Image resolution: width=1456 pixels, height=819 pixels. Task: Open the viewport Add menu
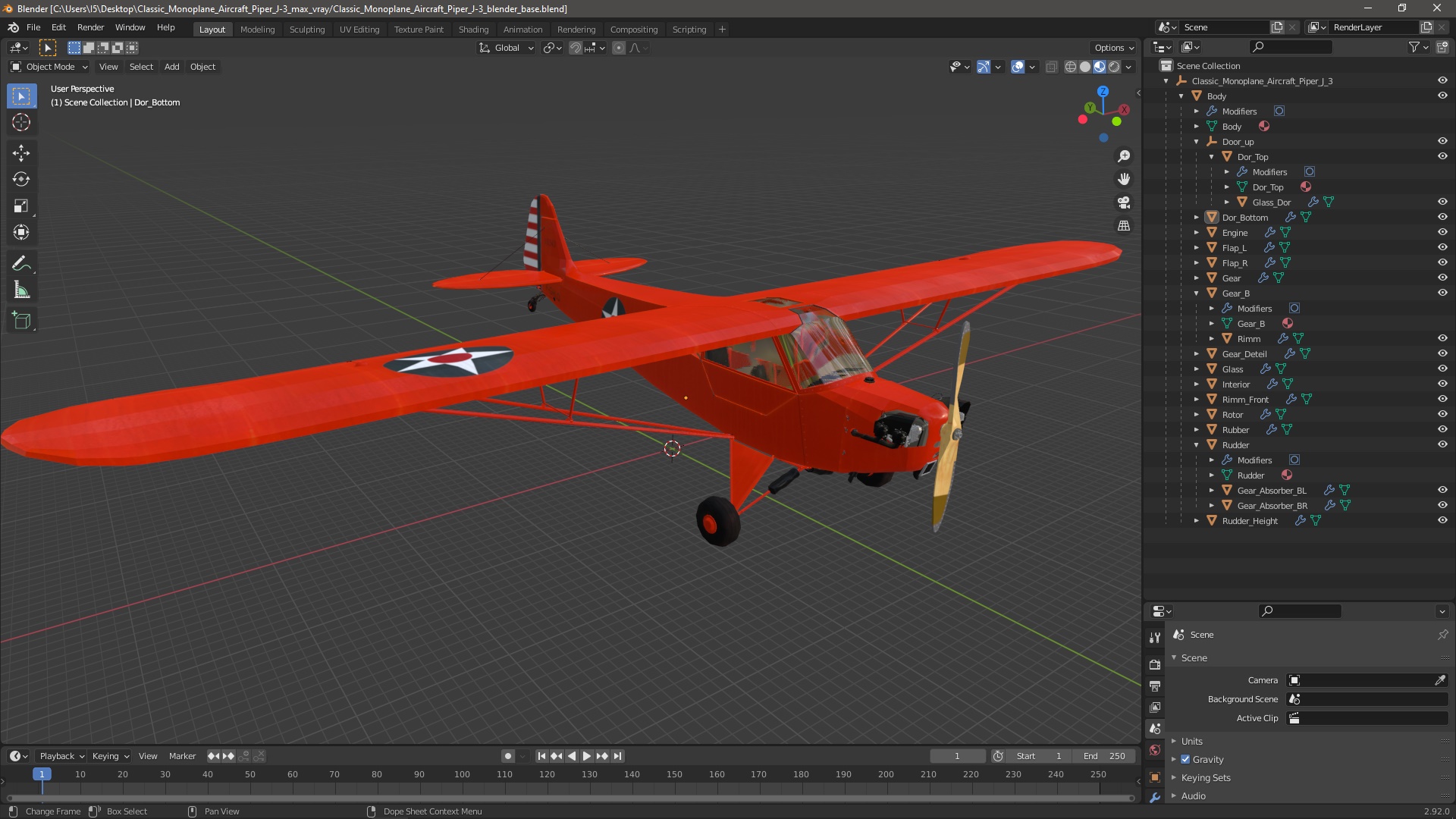tap(172, 67)
